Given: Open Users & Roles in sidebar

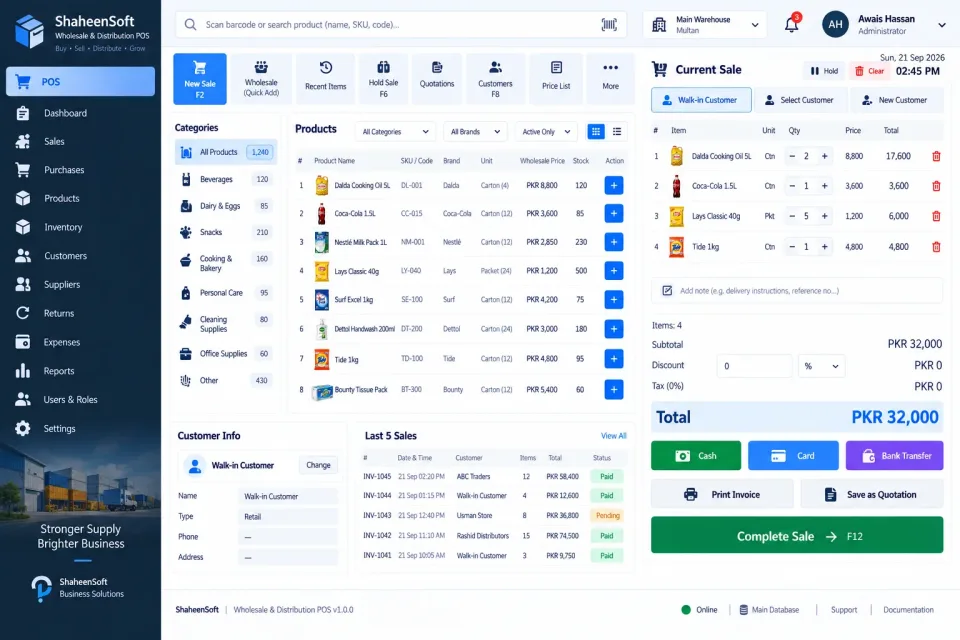Looking at the screenshot, I should 80,400.
